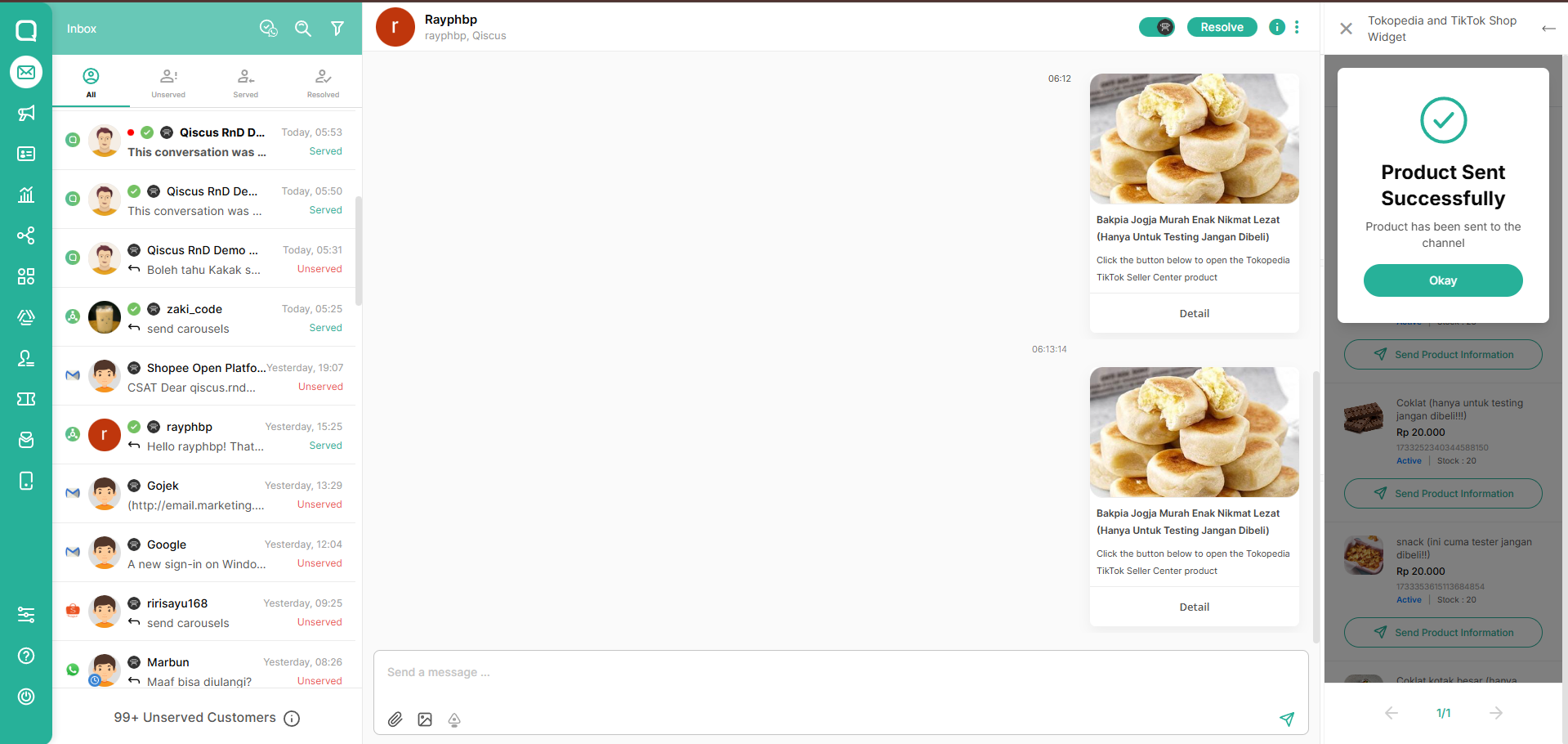The image size is (1568, 744).
Task: Open the Inbox section in the sidebar
Action: 26,72
